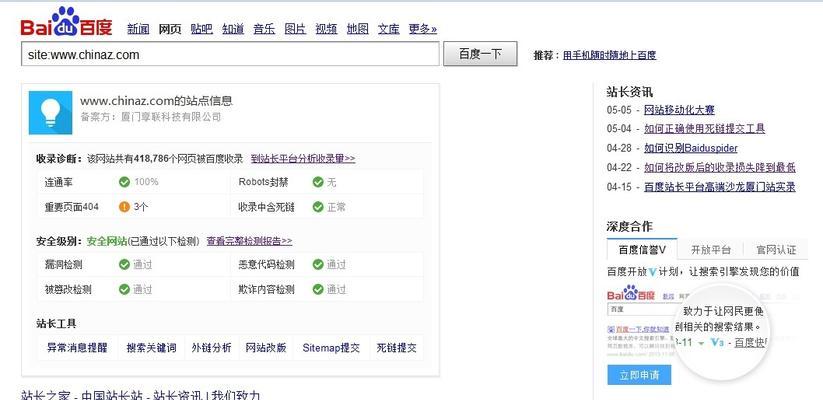Click the blue lightbulb site icon

coord(50,112)
